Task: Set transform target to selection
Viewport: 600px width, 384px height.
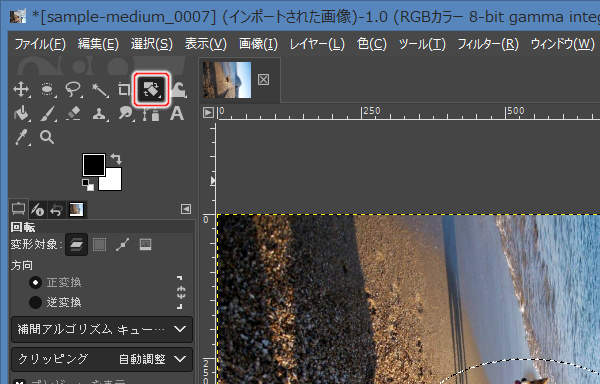Action: [99, 244]
